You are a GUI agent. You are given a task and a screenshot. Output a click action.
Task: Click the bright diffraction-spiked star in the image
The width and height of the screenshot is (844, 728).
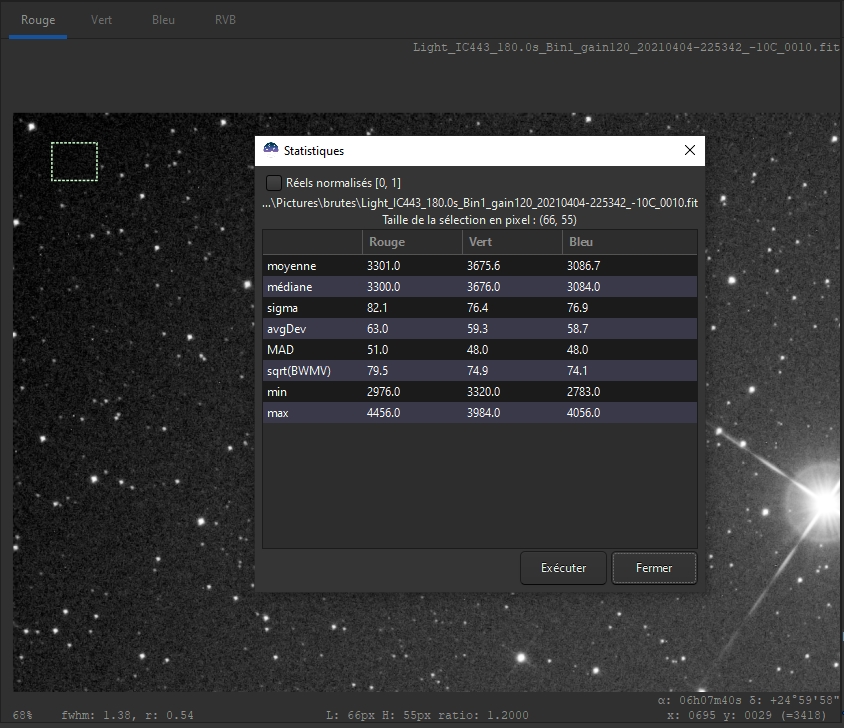click(826, 503)
